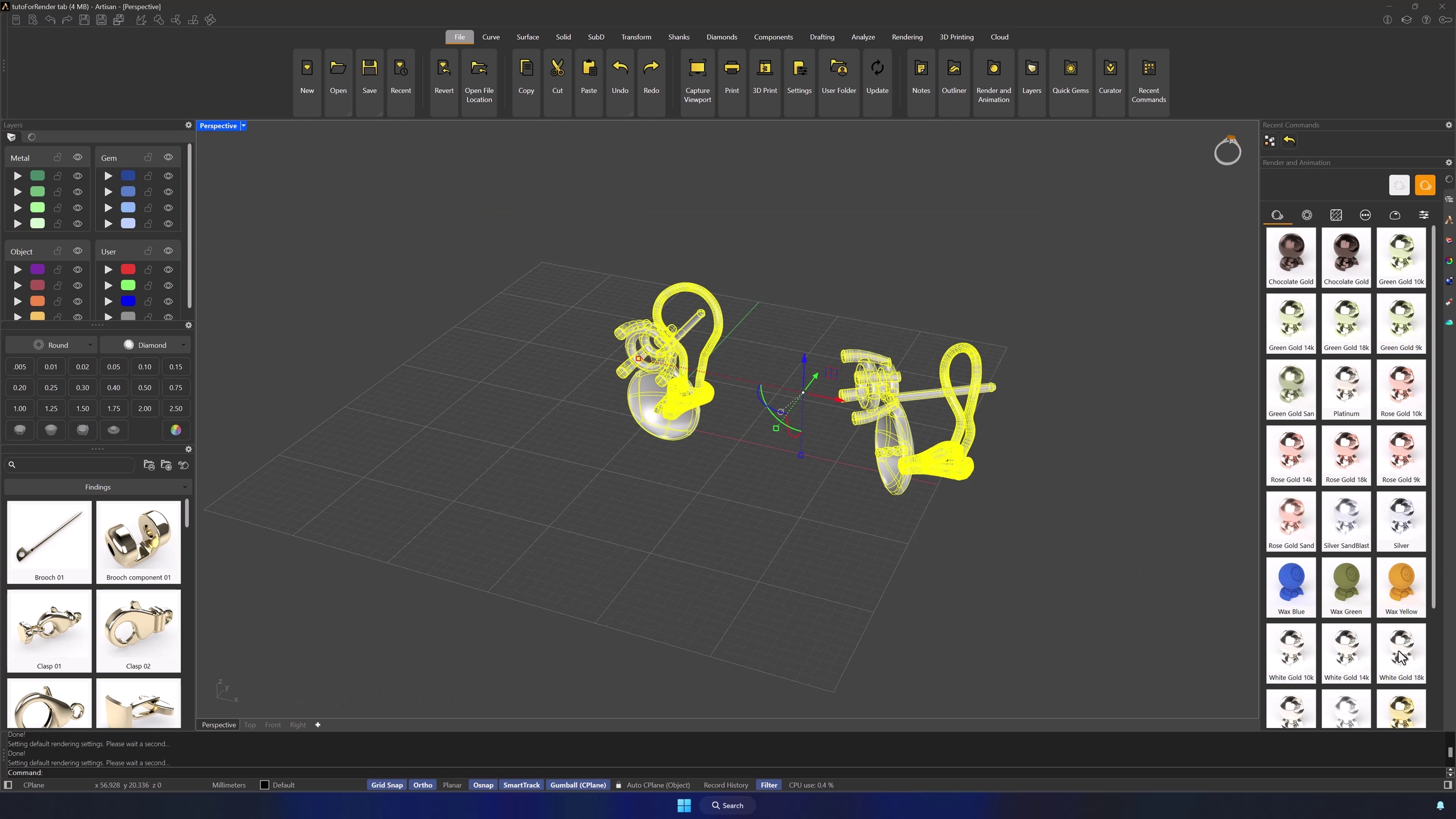Select the Clasp 02 finding thumbnail

(138, 630)
